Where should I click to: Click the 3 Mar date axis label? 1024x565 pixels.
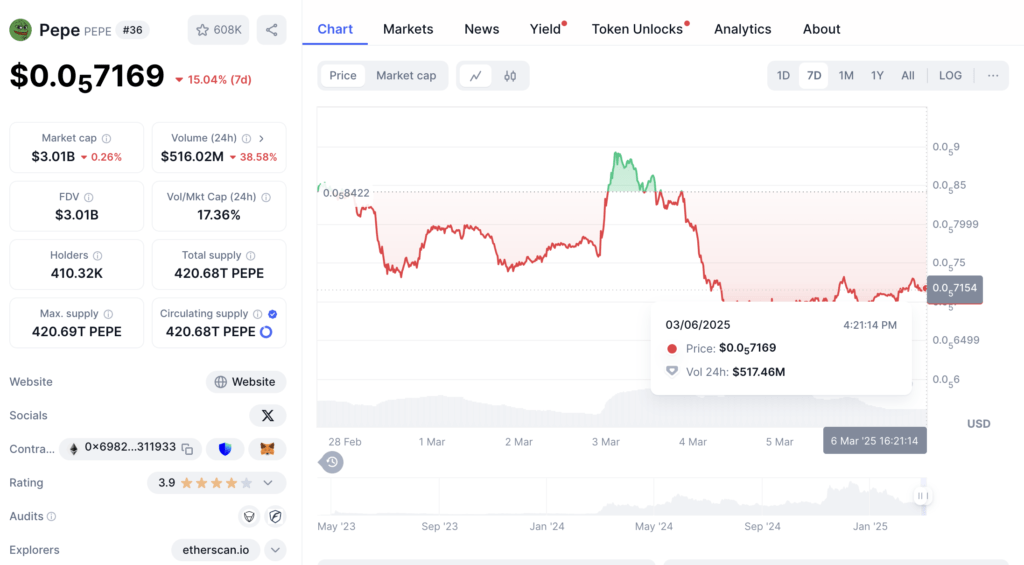click(x=605, y=442)
